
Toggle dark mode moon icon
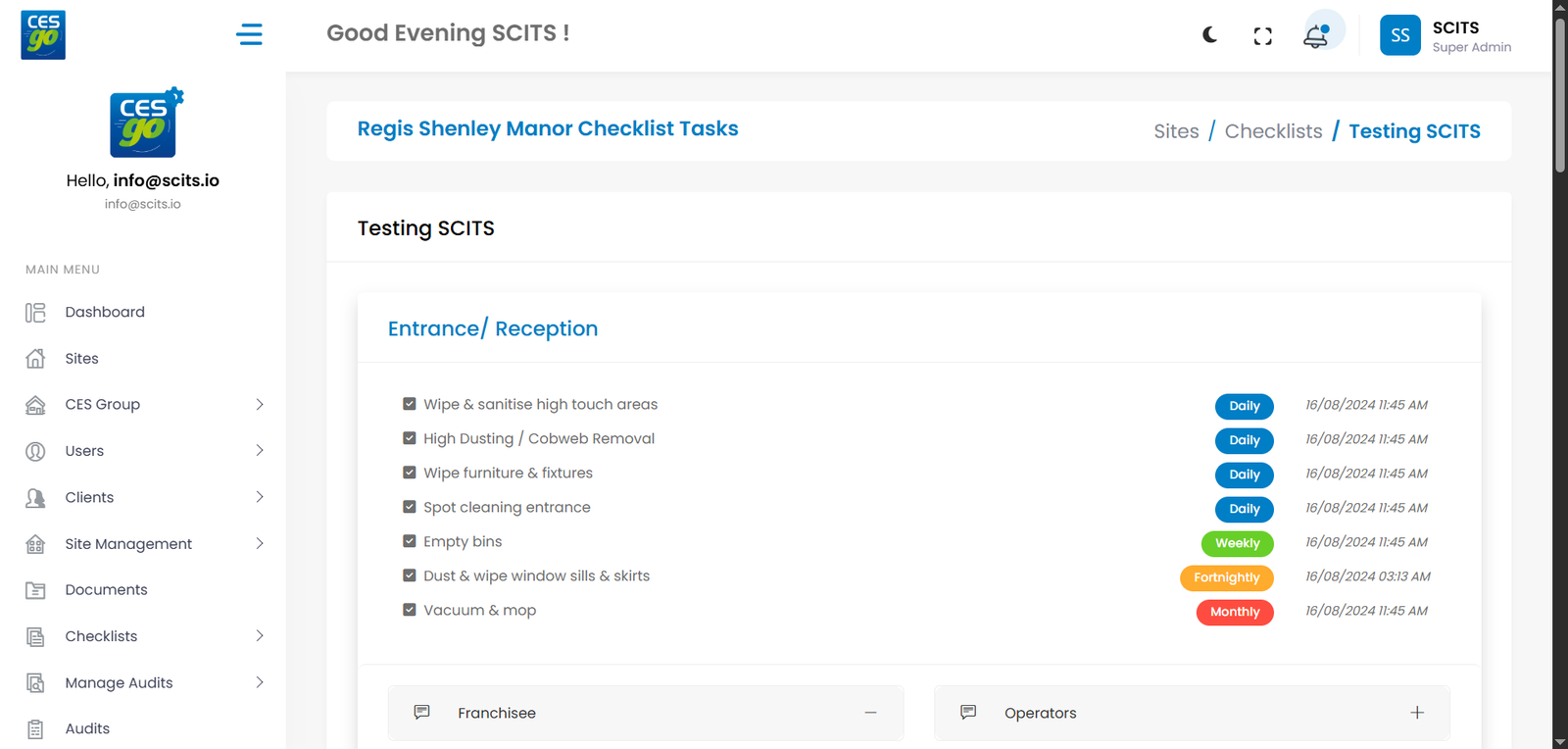1210,35
